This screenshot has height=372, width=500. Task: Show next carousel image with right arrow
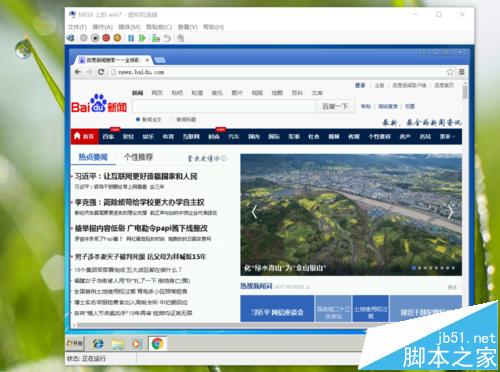click(x=450, y=211)
